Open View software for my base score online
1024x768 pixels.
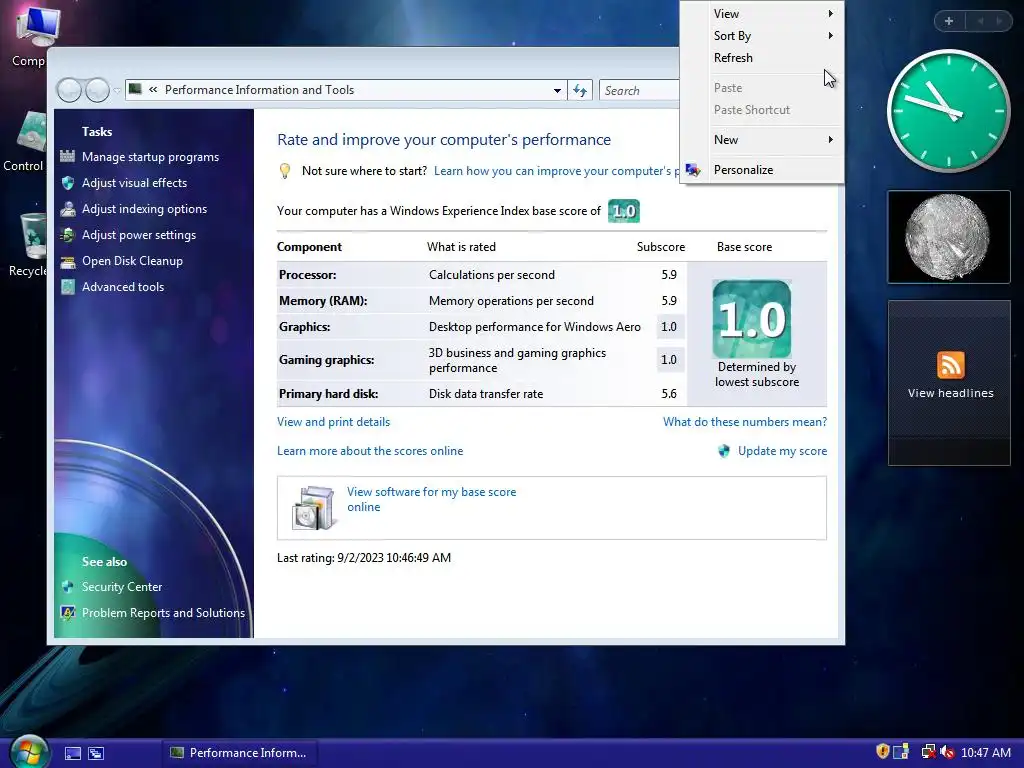click(x=431, y=500)
